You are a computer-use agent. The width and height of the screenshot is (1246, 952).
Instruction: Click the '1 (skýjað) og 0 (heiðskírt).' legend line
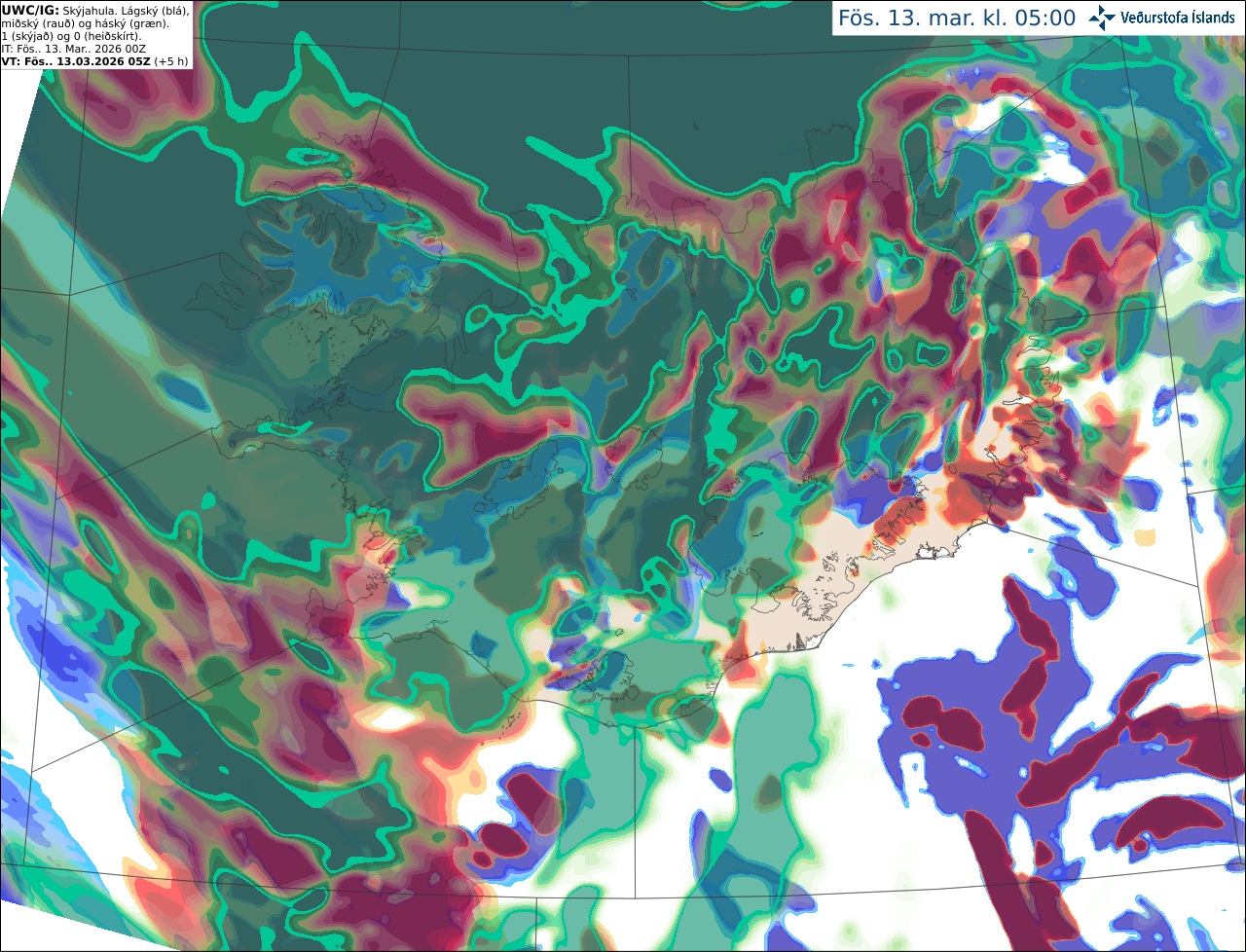pyautogui.click(x=71, y=36)
